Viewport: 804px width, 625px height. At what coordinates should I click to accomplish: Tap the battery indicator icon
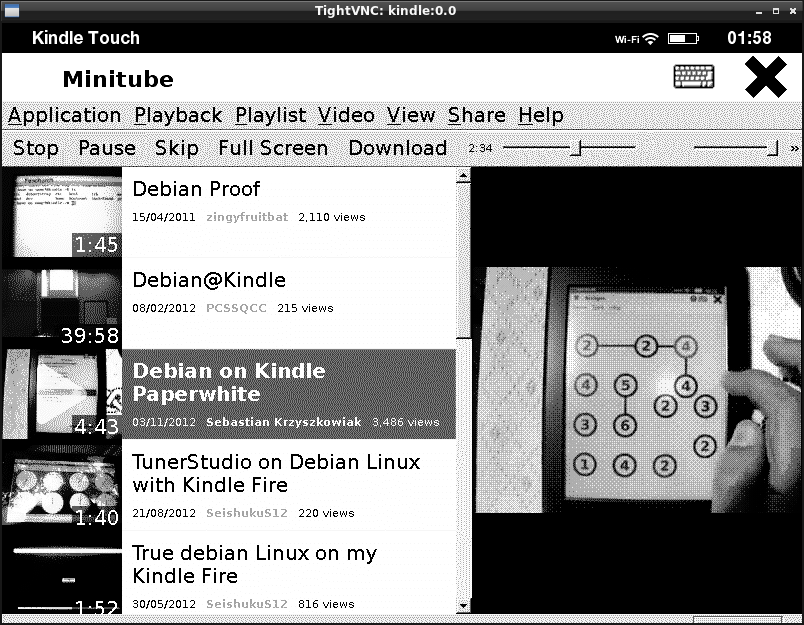pos(683,38)
